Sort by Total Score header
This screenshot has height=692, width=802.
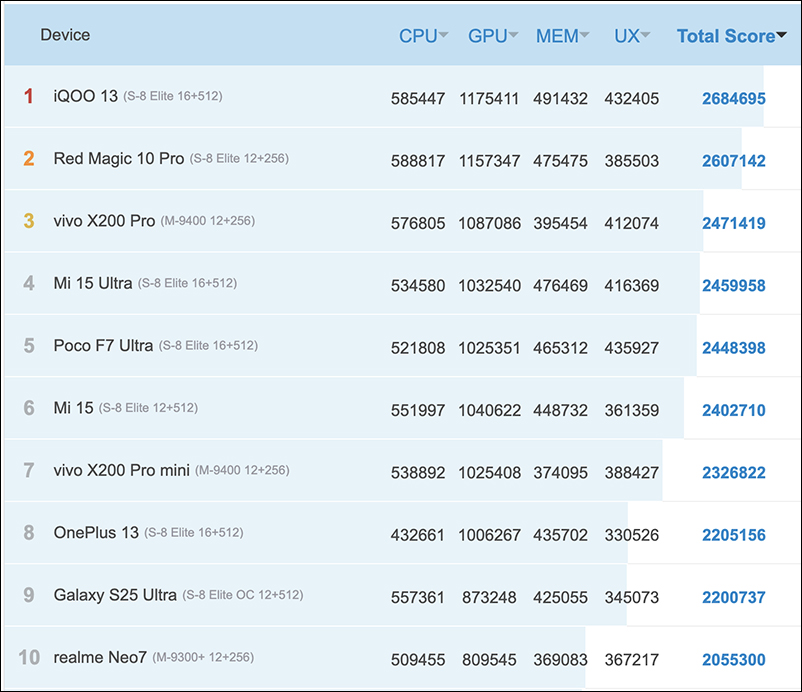click(x=732, y=36)
